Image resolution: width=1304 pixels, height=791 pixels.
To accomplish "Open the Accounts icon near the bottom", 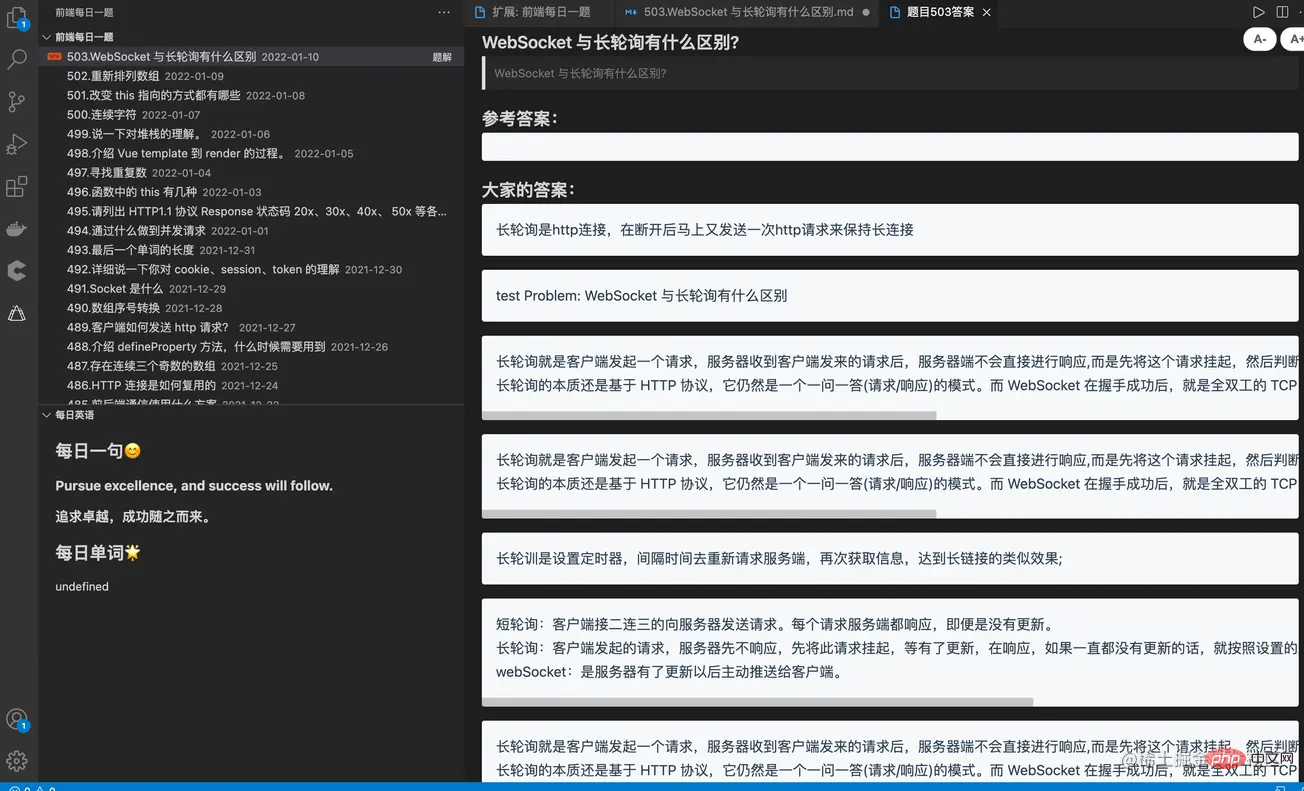I will 18,719.
